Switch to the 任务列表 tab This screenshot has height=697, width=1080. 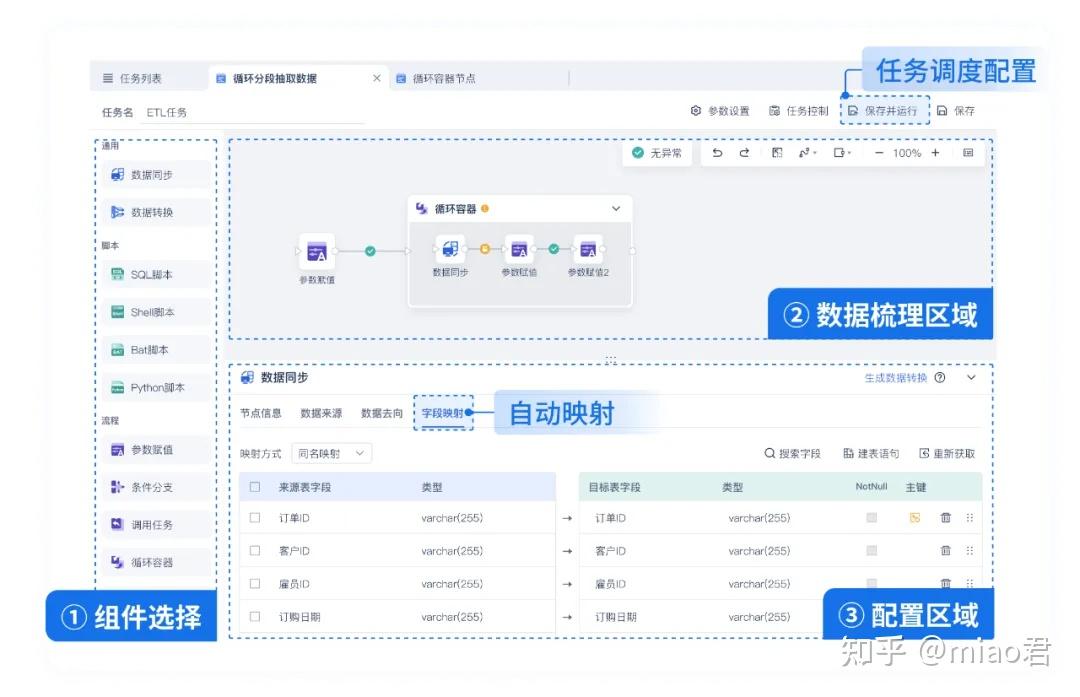[132, 79]
